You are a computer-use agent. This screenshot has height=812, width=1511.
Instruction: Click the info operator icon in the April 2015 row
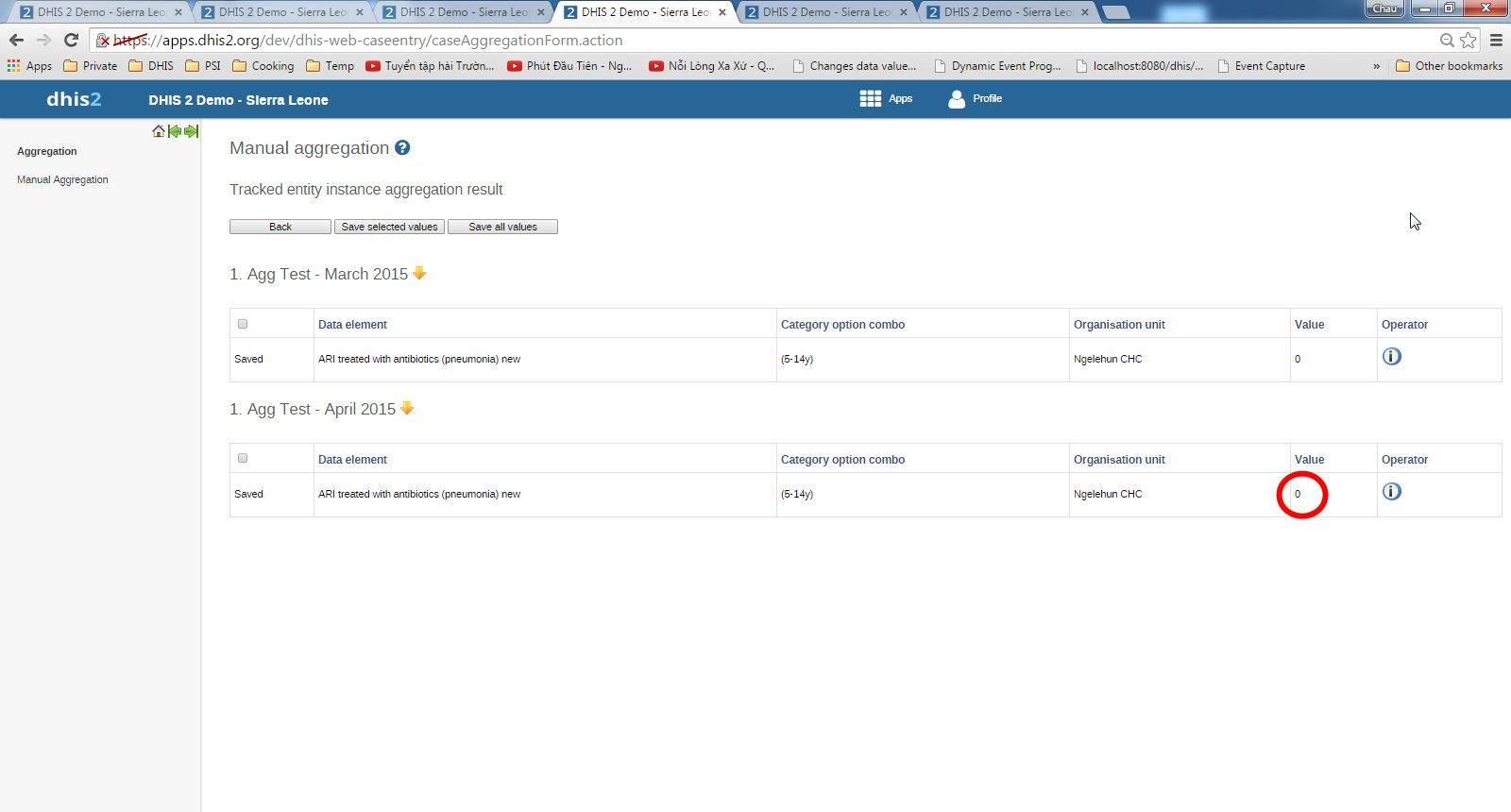point(1392,492)
